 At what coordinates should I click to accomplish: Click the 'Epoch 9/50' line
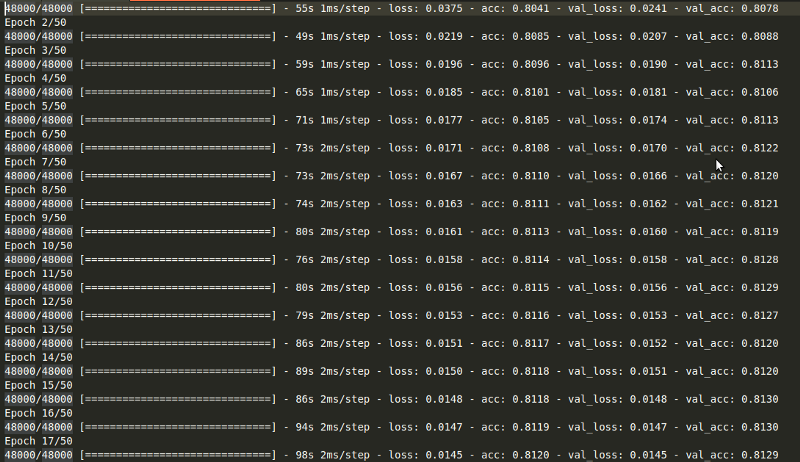(36, 218)
